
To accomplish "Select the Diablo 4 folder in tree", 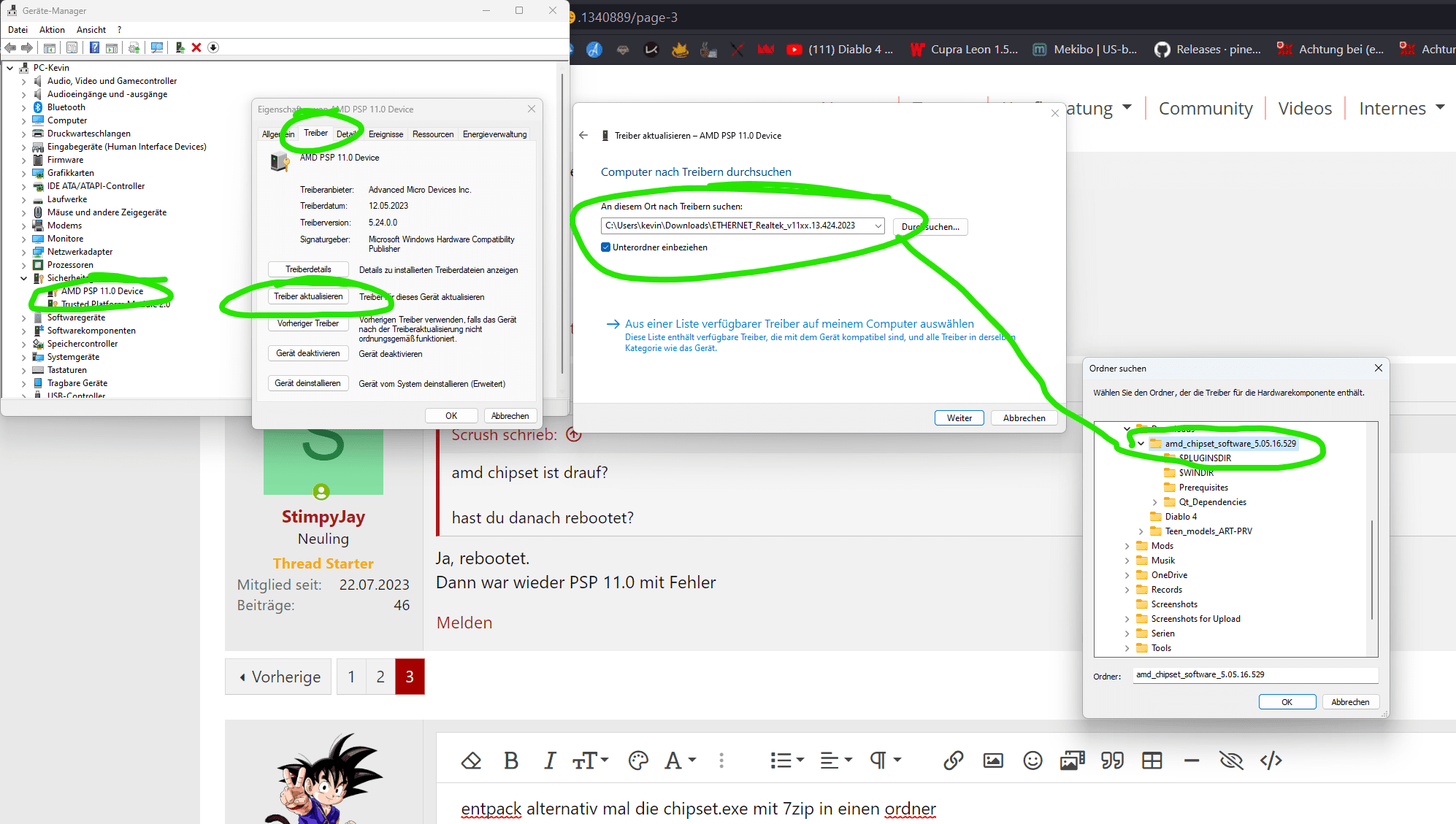I will click(x=1181, y=517).
